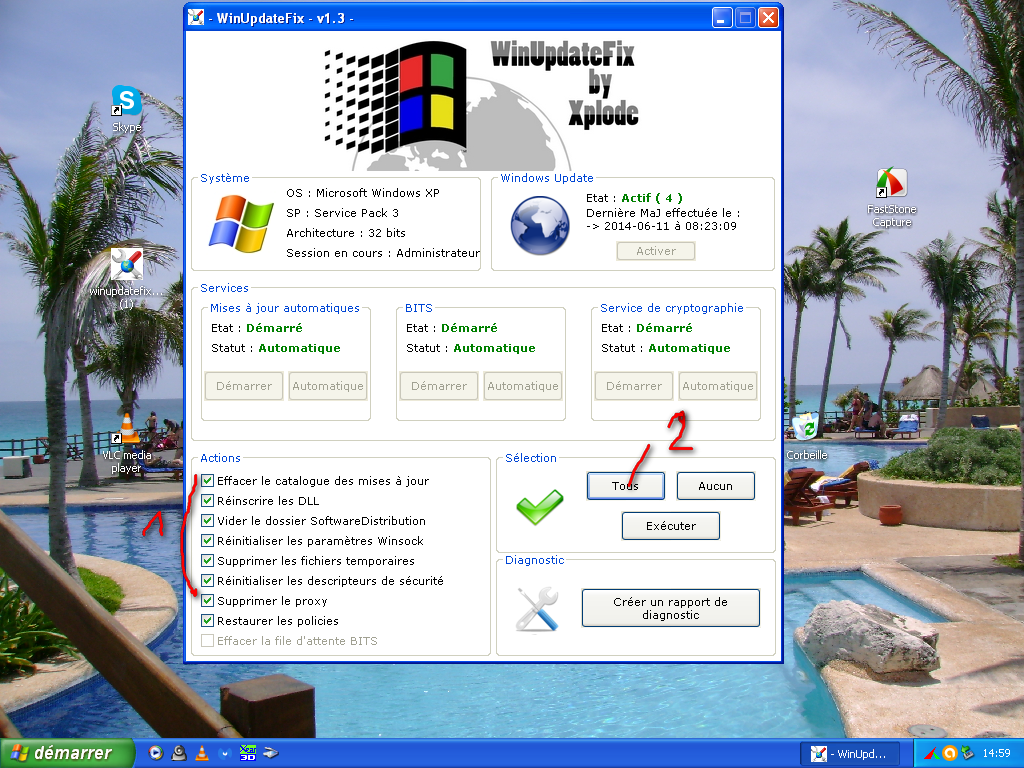Viewport: 1024px width, 768px height.
Task: Uncheck Réinitialiser les descripteurs de sécurité
Action: click(208, 581)
